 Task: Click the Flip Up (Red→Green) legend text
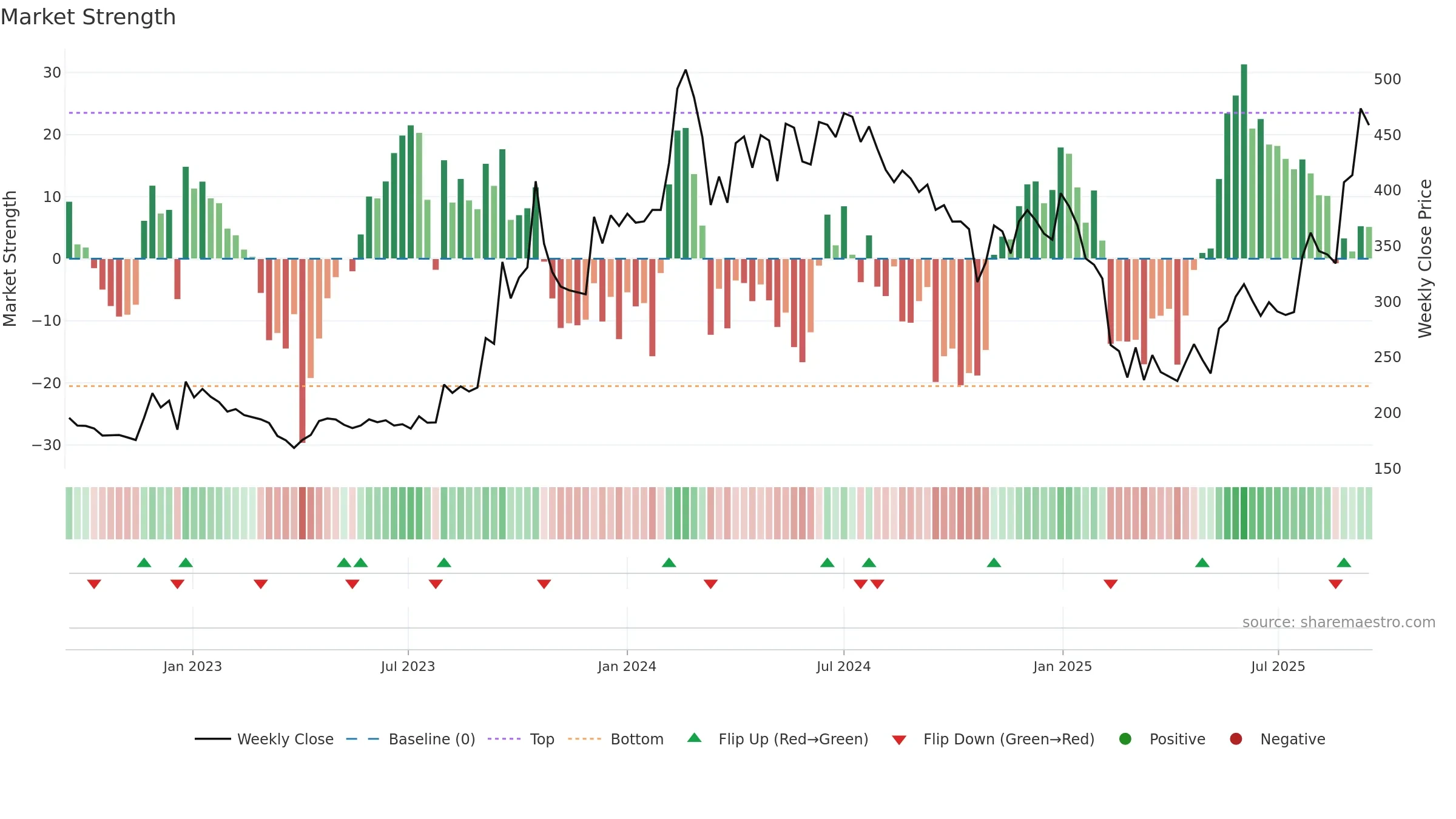pos(794,739)
